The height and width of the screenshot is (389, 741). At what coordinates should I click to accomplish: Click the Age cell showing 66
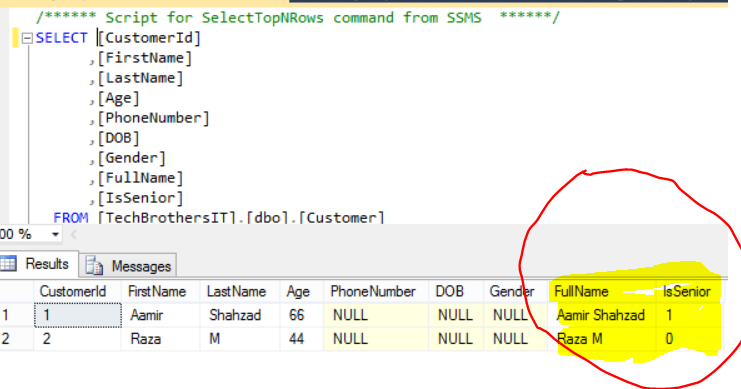click(x=302, y=315)
